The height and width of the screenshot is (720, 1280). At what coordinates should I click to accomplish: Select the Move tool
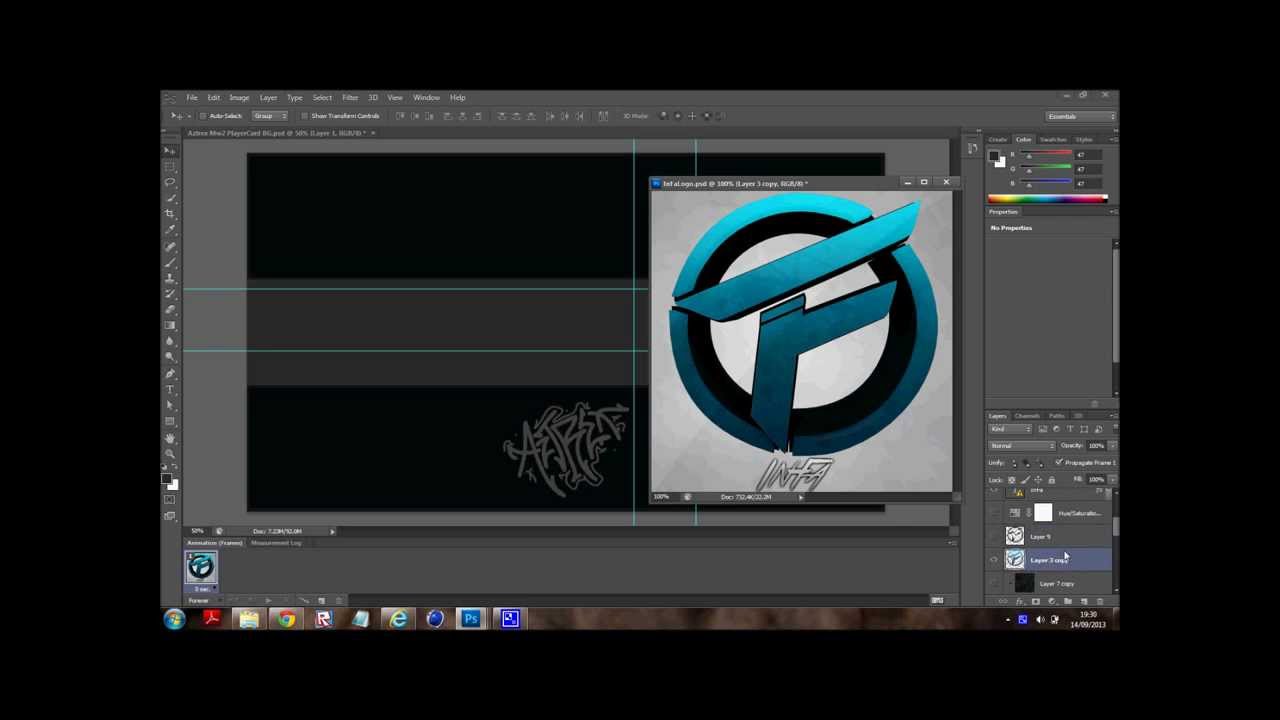tap(170, 150)
